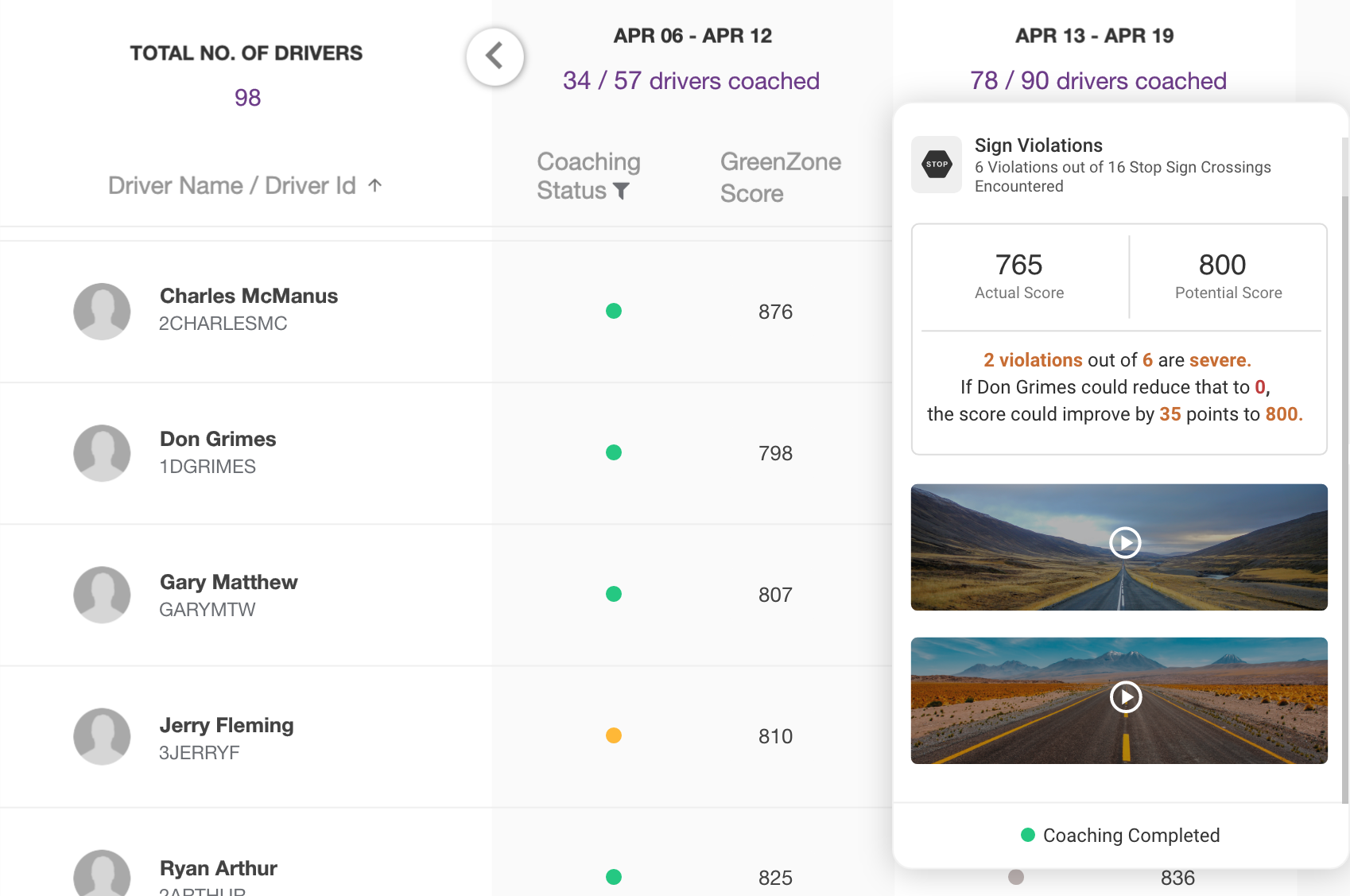
Task: Play the second desert road video
Action: (1125, 697)
